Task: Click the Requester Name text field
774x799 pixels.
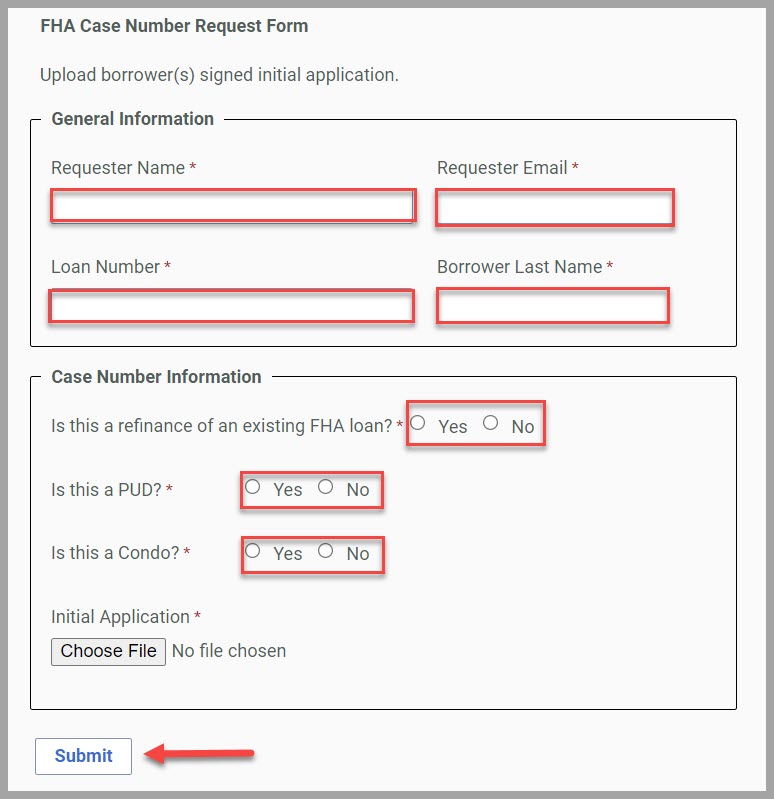Action: (x=232, y=206)
